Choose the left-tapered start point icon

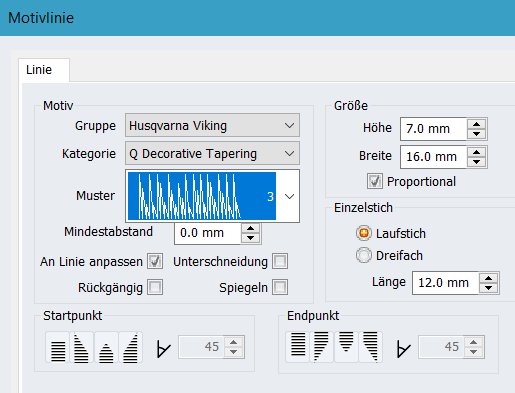coord(82,347)
